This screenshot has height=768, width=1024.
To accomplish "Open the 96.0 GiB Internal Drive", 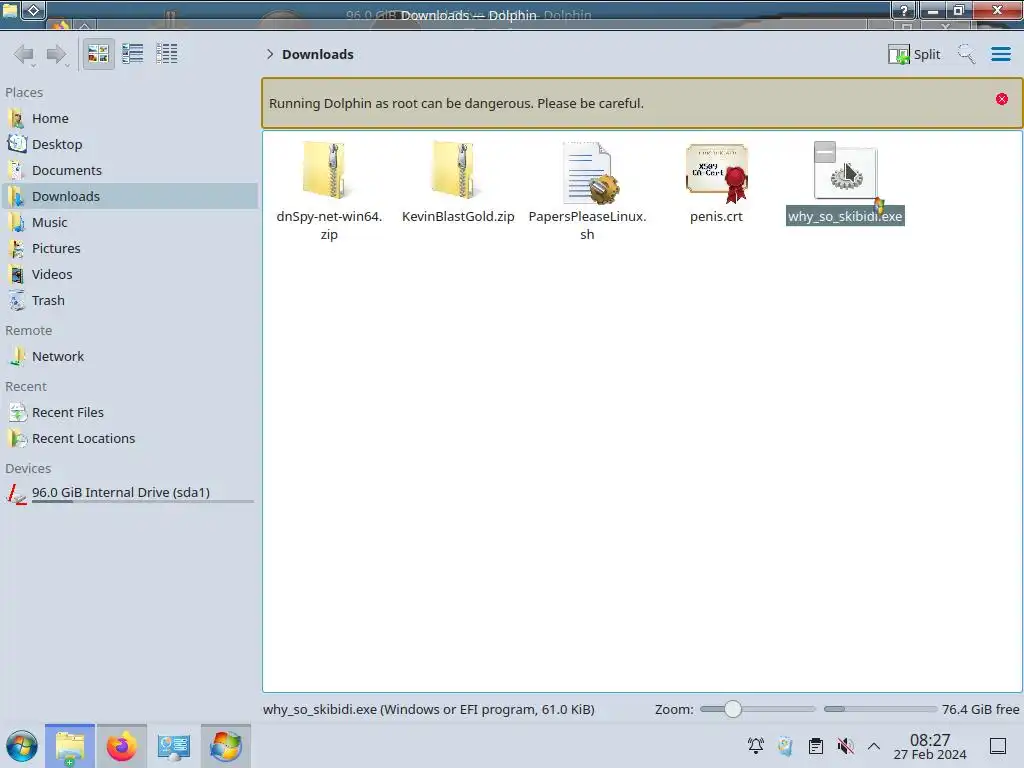I will tap(130, 493).
